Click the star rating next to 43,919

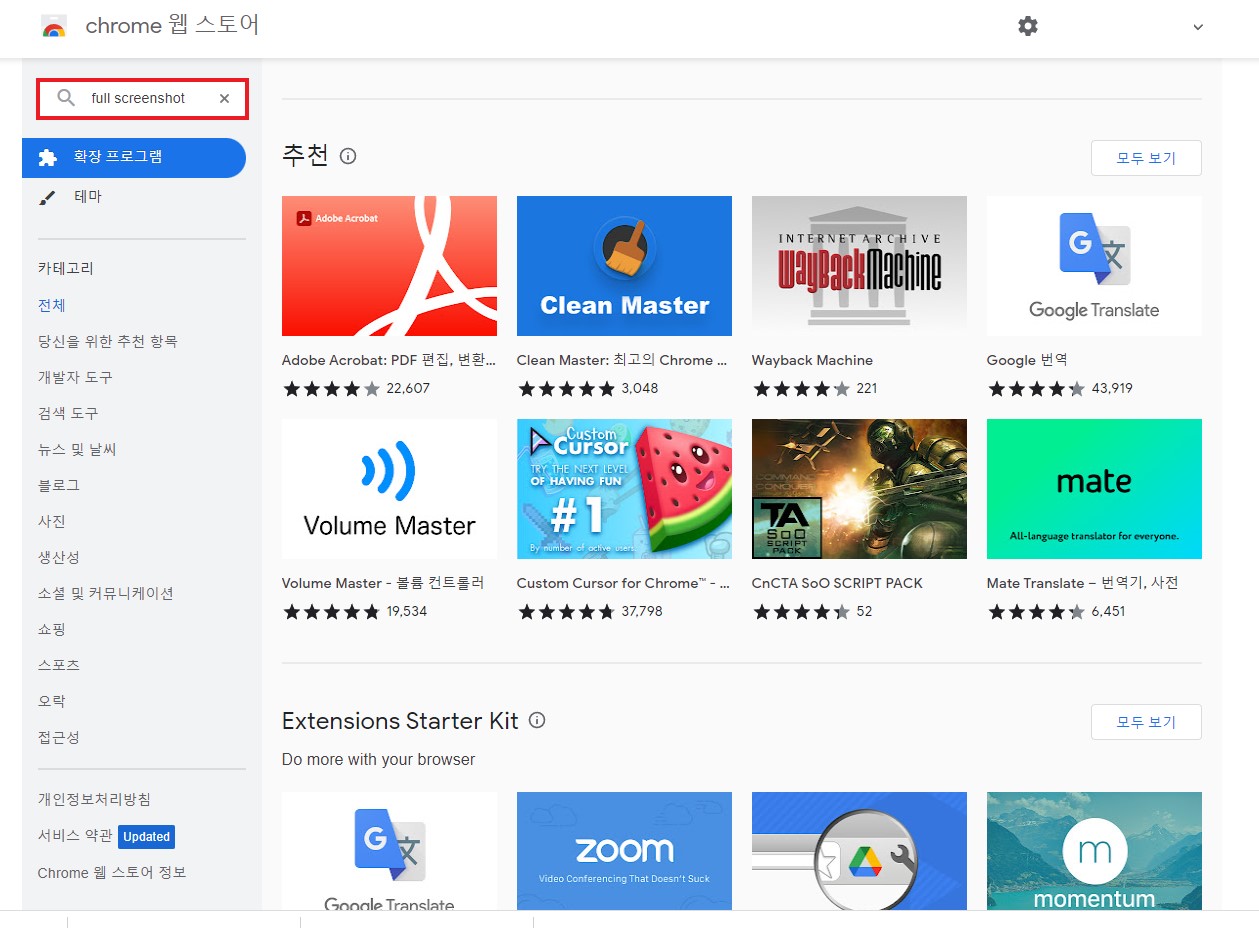point(1037,389)
